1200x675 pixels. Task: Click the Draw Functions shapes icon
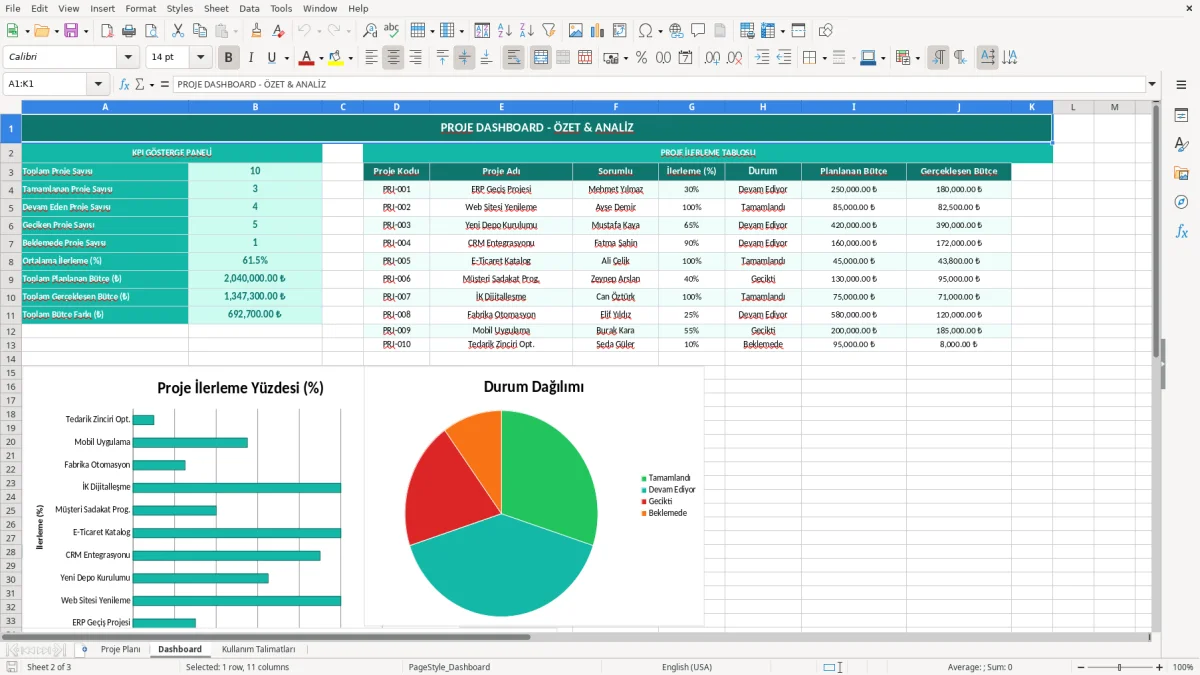[x=826, y=31]
